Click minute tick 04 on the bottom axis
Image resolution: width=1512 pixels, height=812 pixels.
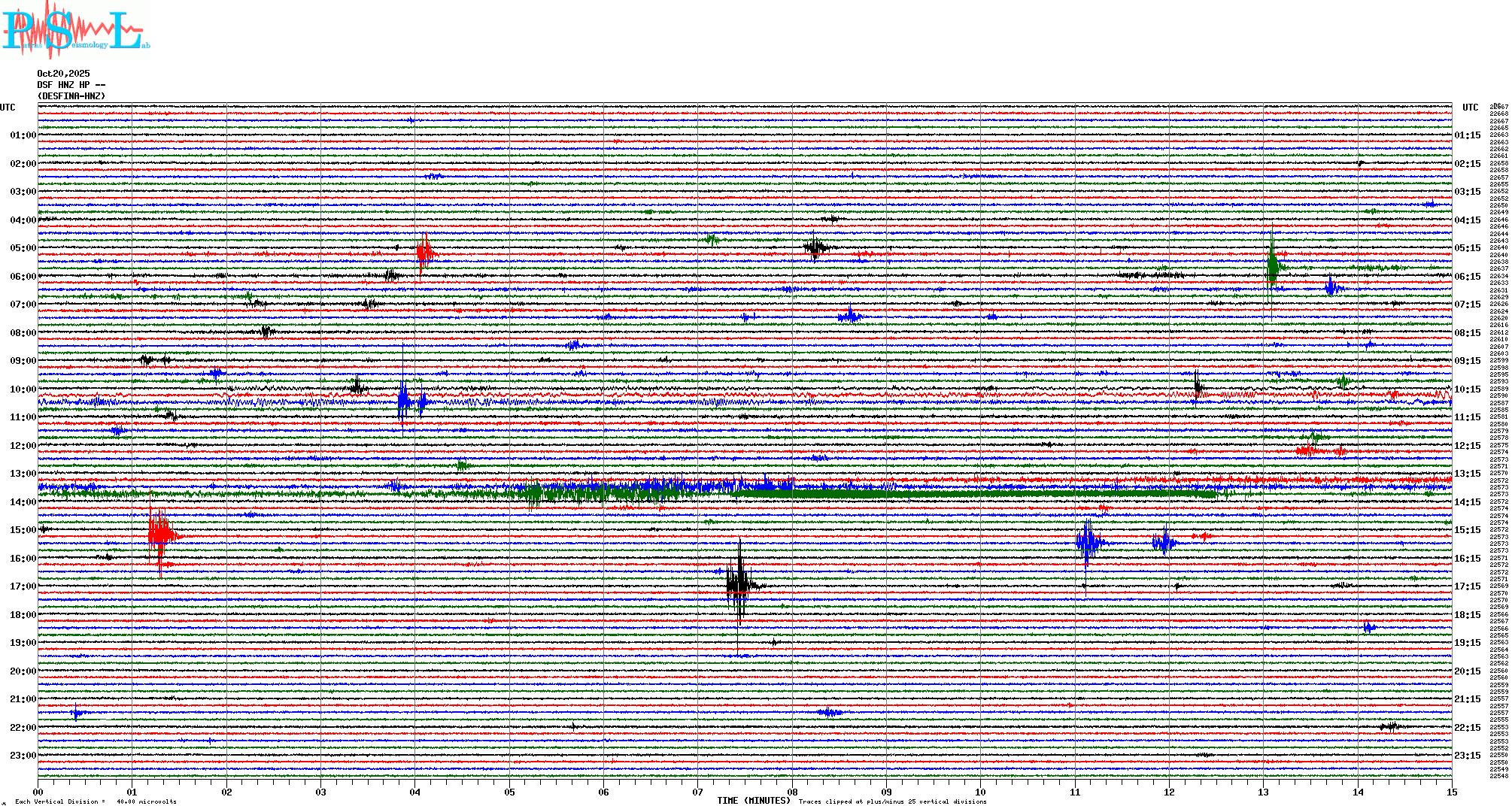415,792
